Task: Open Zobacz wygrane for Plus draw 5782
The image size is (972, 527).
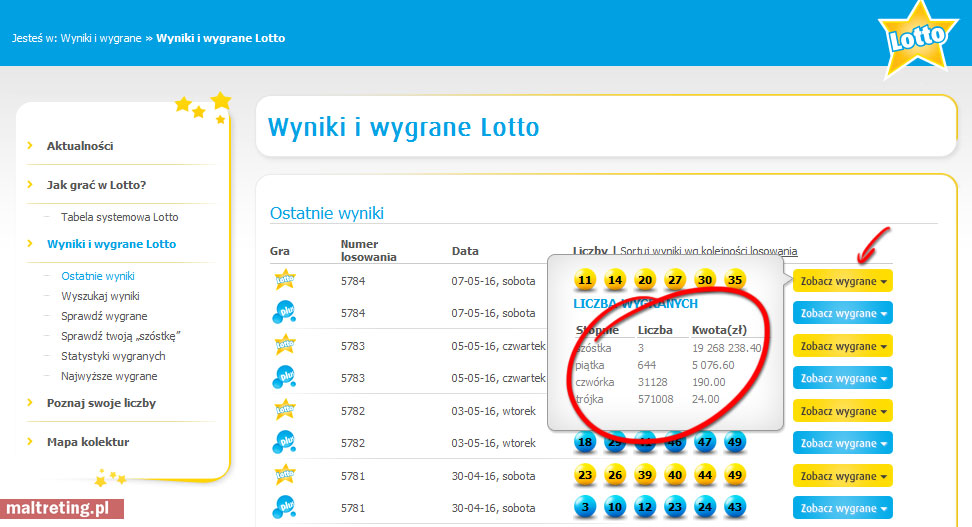Action: (x=842, y=443)
